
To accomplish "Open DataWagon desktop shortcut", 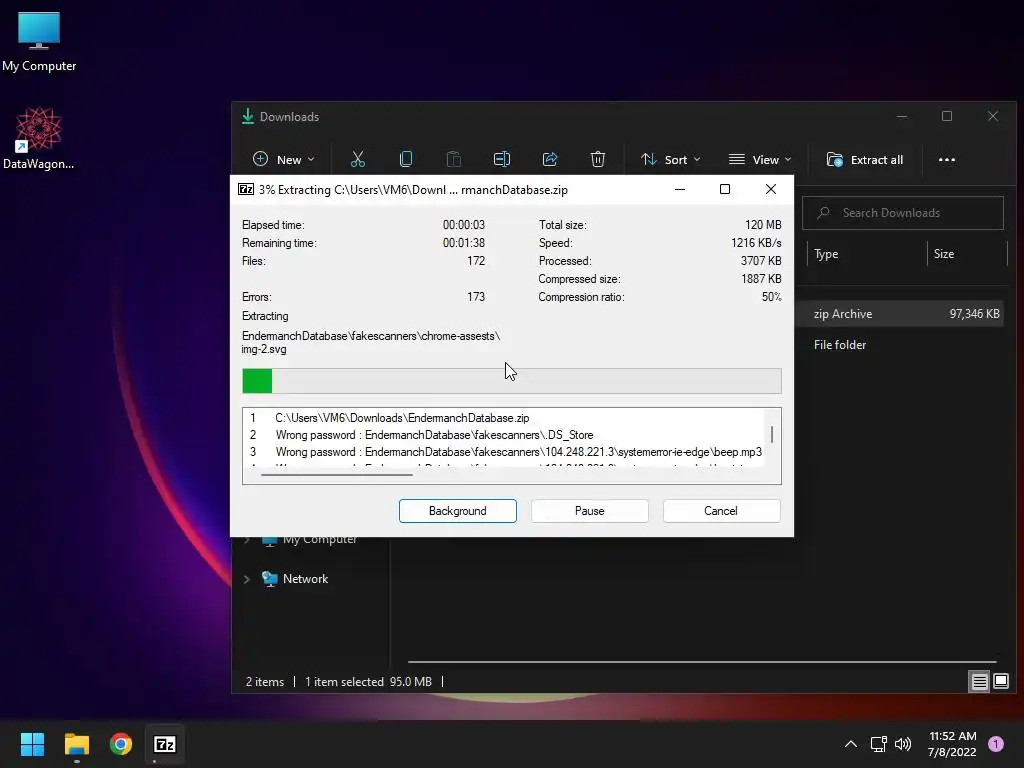I will 39,138.
